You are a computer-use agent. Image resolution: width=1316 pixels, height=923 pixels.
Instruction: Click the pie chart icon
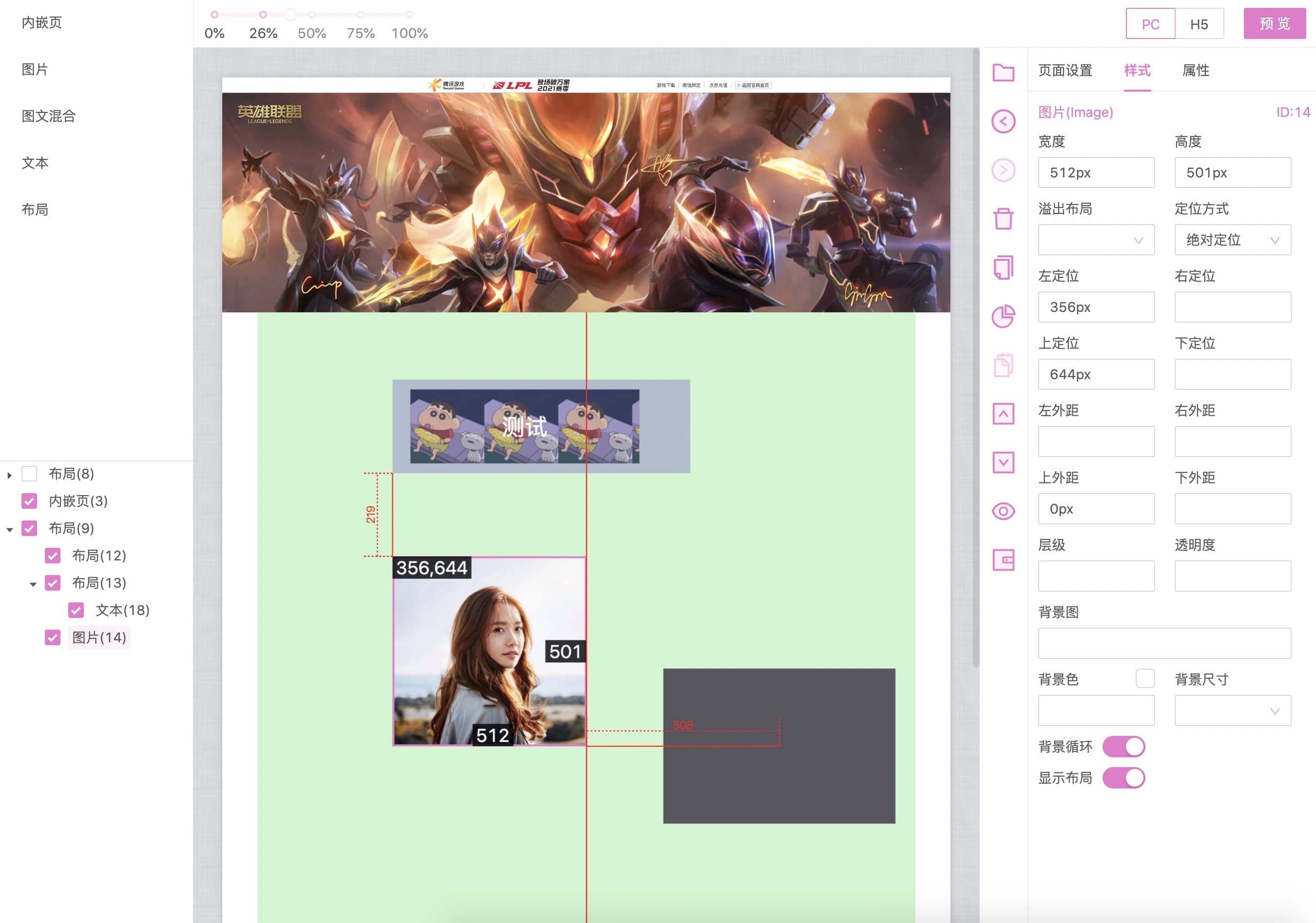click(x=1003, y=316)
